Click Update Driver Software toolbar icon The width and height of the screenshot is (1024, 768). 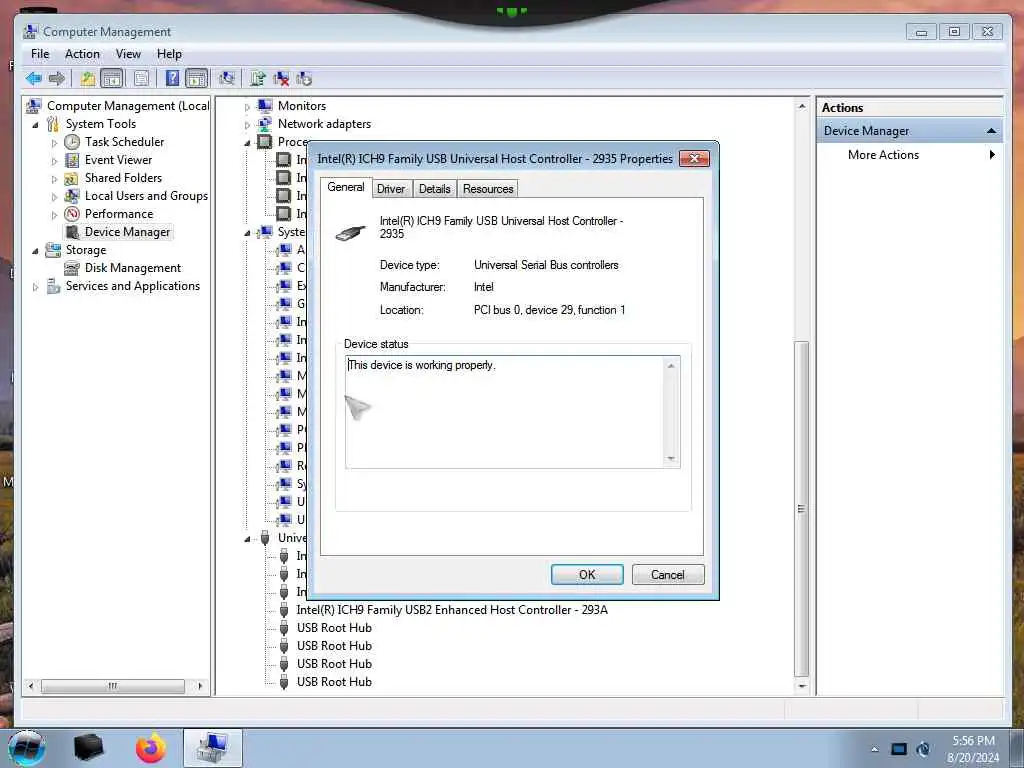pos(257,79)
